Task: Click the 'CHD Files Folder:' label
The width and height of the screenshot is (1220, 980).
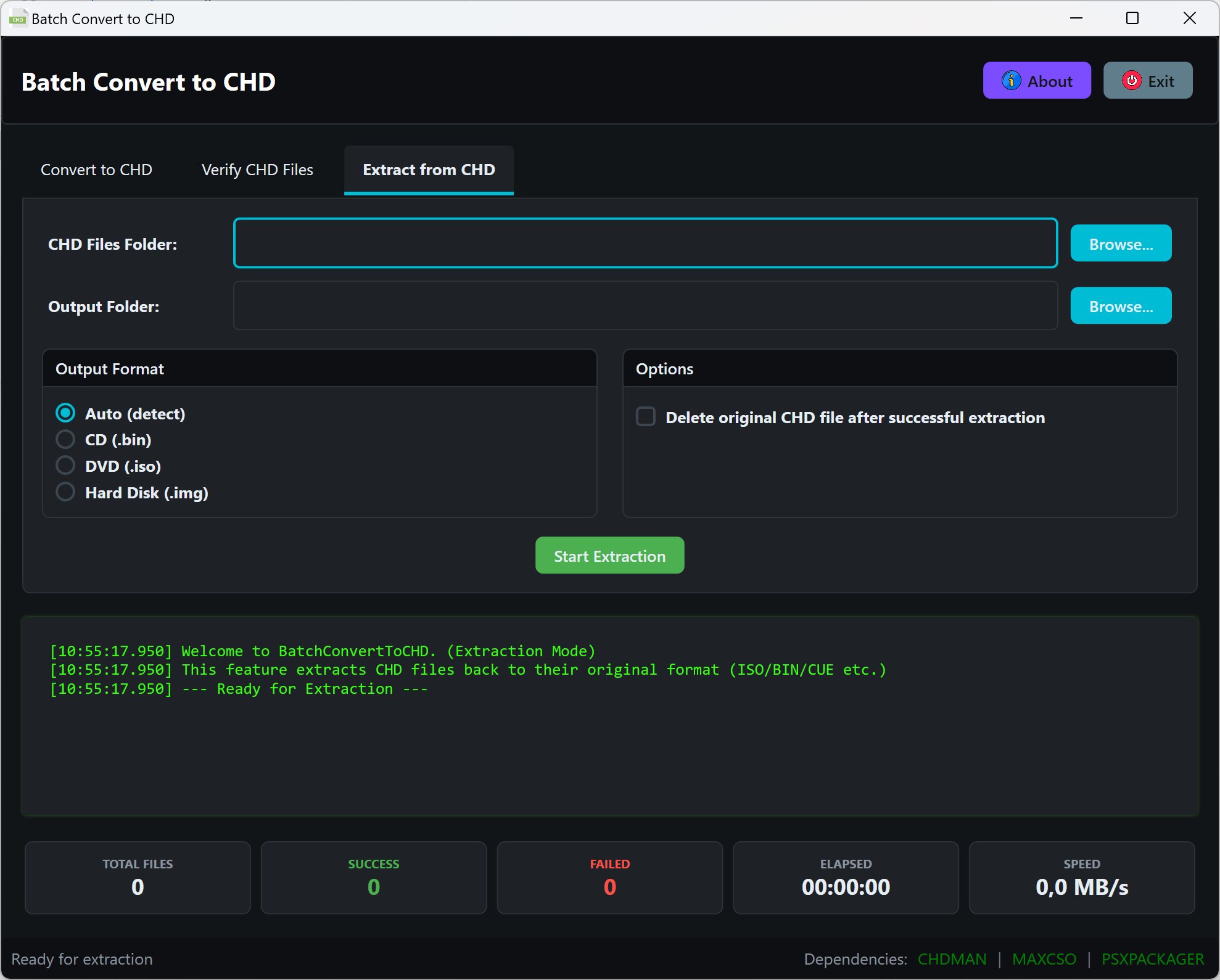Action: pyautogui.click(x=112, y=244)
